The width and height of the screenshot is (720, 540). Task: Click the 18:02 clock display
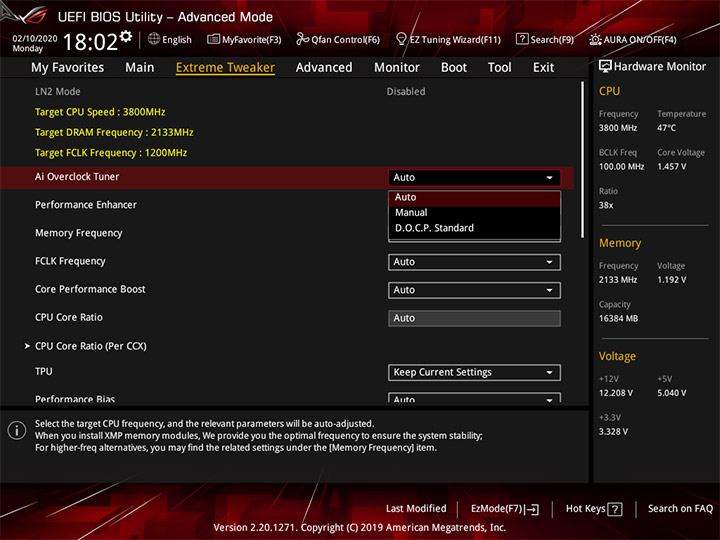coord(90,42)
